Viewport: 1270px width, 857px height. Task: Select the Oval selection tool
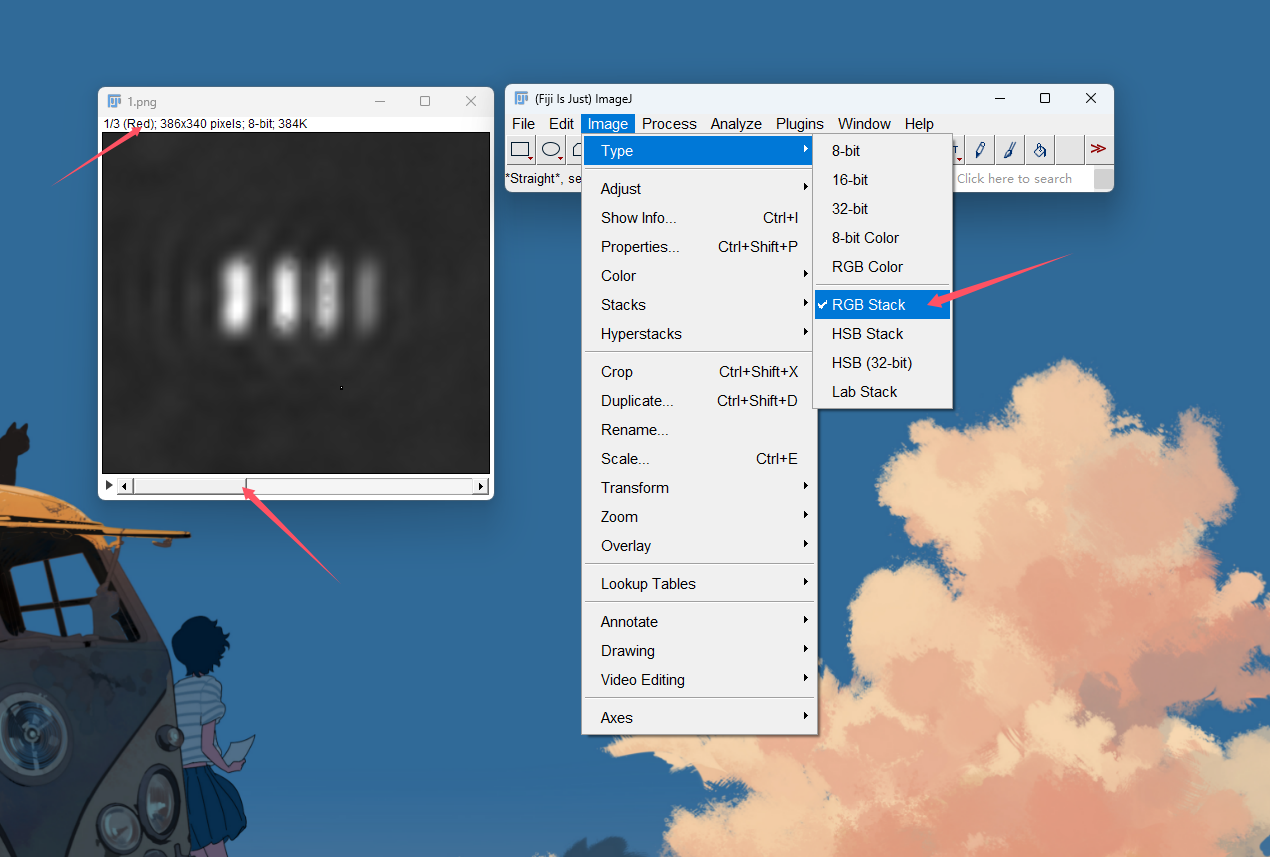coord(551,150)
